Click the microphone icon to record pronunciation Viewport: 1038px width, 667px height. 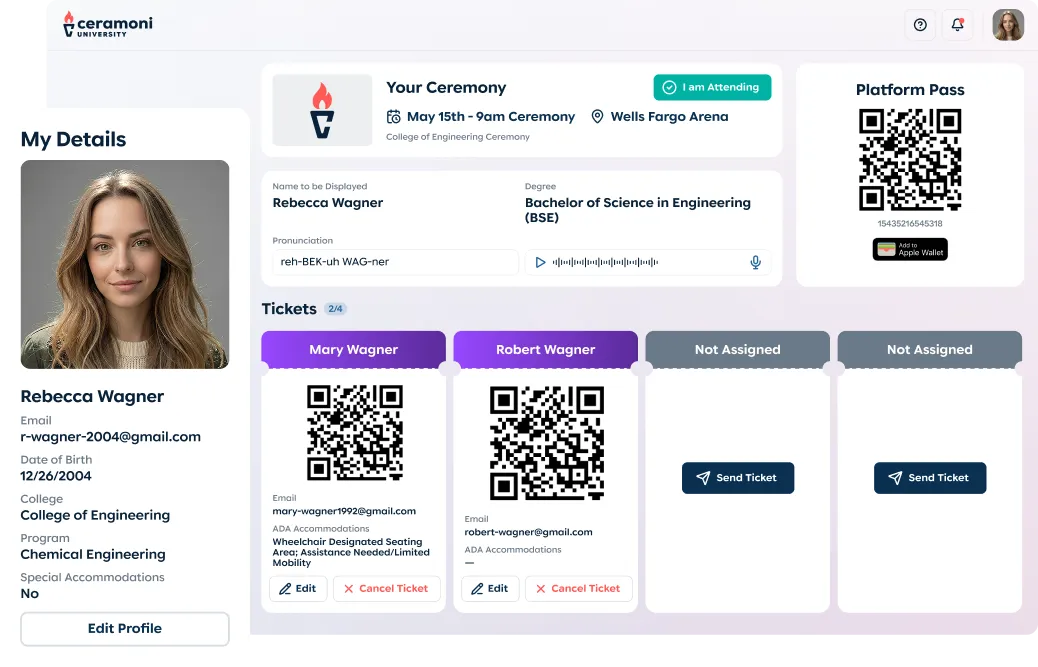(755, 262)
